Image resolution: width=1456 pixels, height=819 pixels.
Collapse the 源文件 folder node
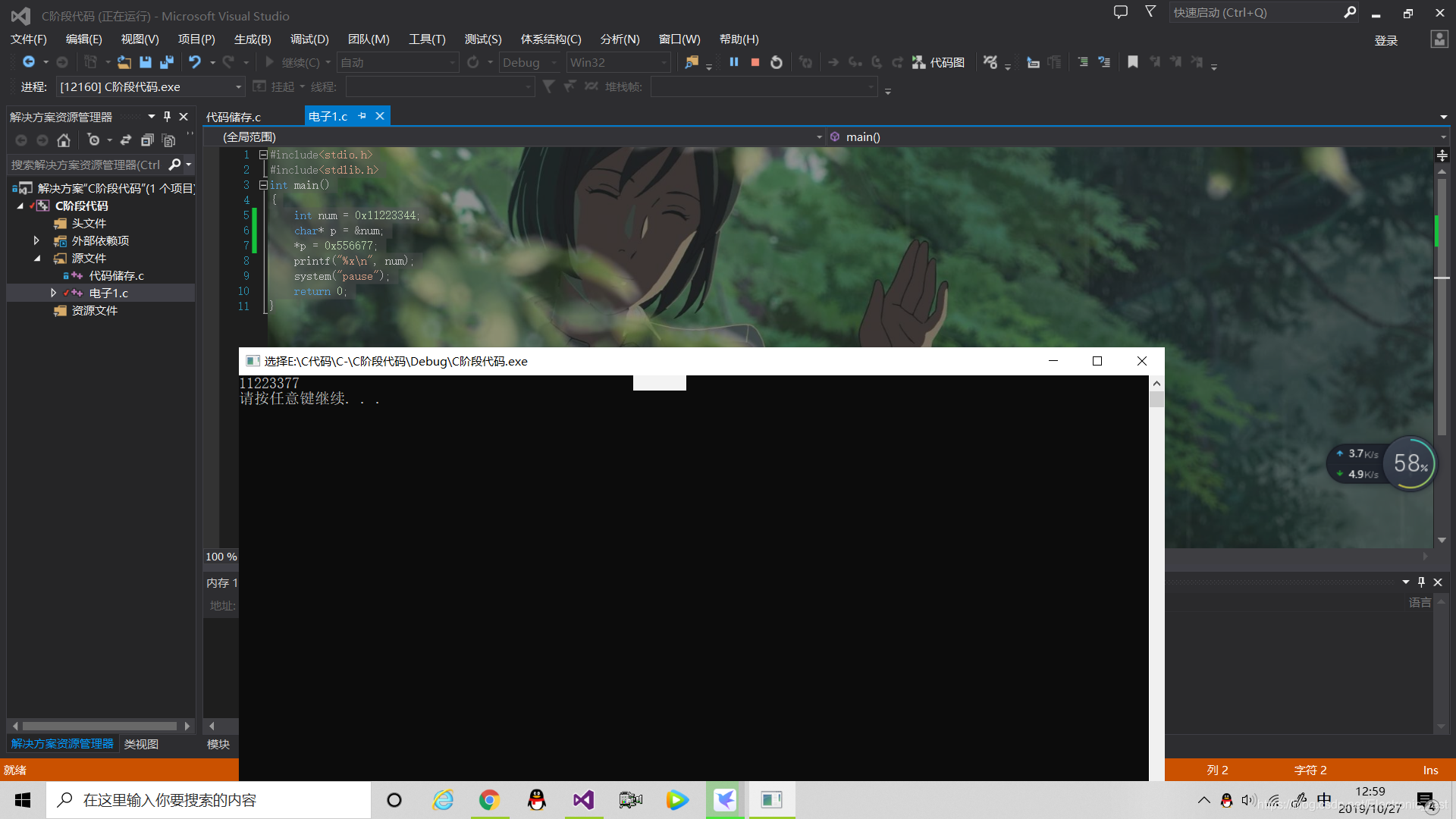click(36, 258)
